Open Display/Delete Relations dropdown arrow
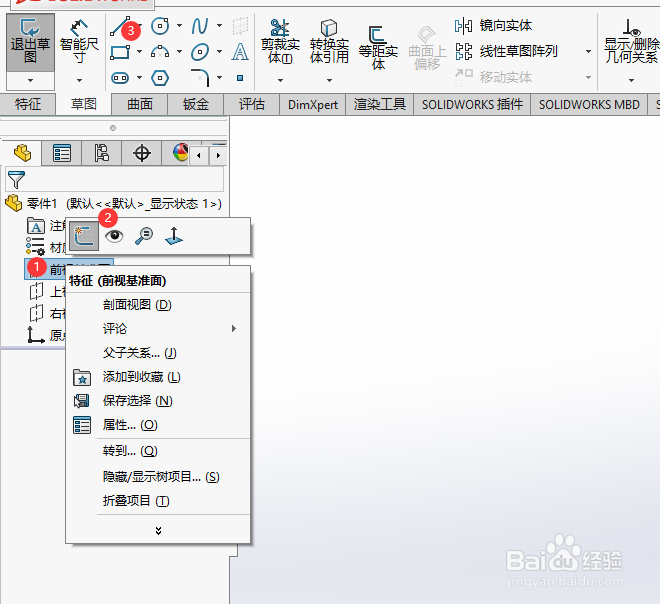 pos(631,80)
